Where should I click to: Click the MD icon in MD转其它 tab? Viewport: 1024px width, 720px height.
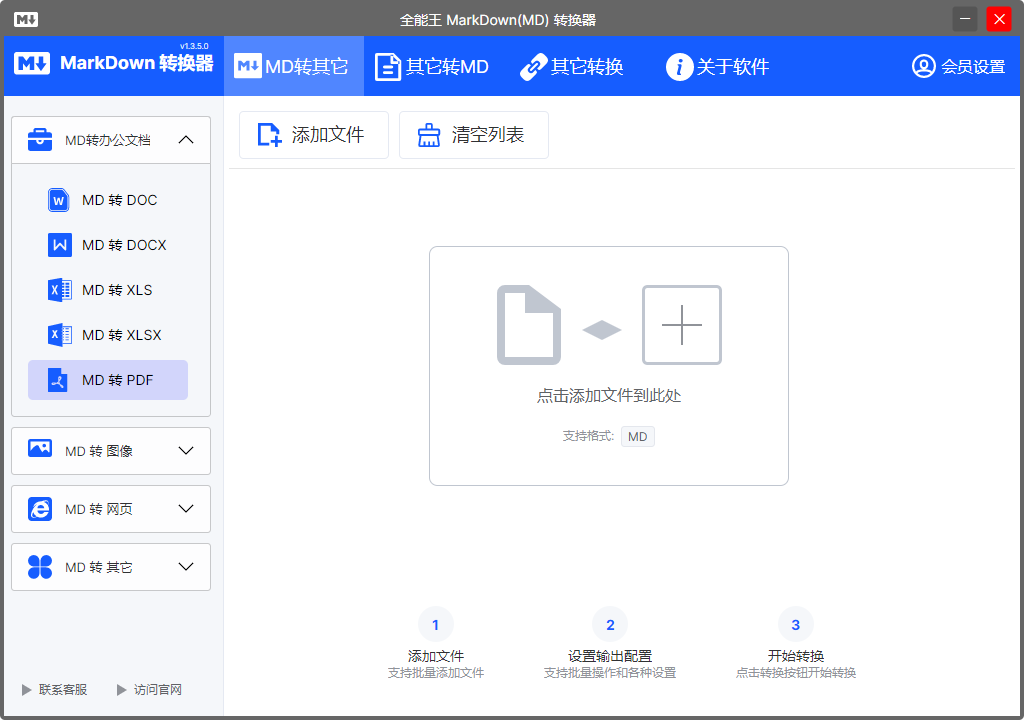click(x=248, y=66)
